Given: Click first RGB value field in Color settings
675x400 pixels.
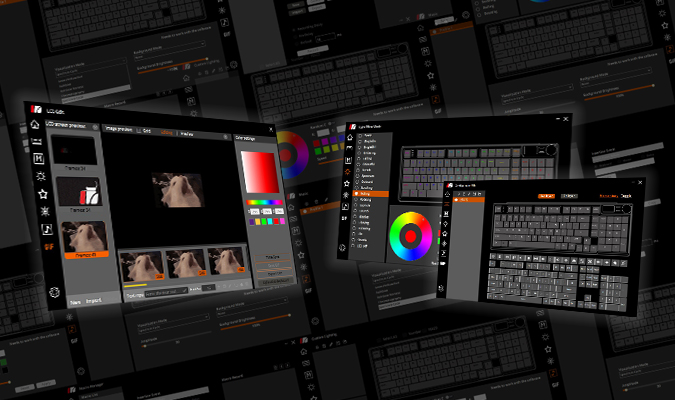Looking at the screenshot, I should pyautogui.click(x=254, y=212).
